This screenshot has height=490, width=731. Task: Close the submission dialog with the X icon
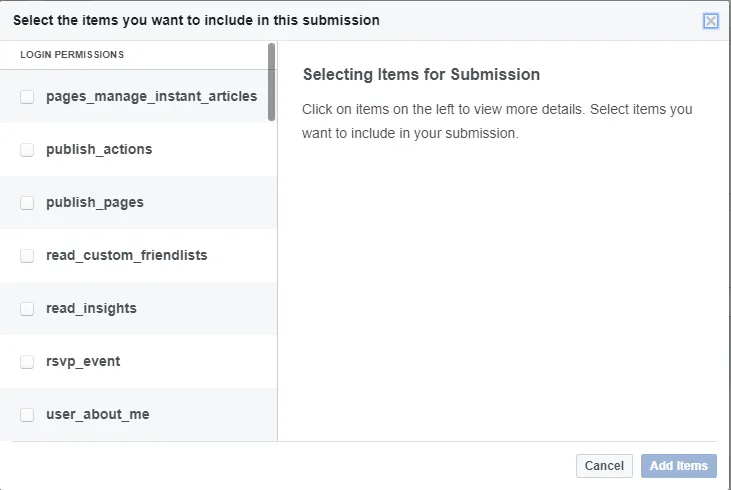(x=711, y=21)
